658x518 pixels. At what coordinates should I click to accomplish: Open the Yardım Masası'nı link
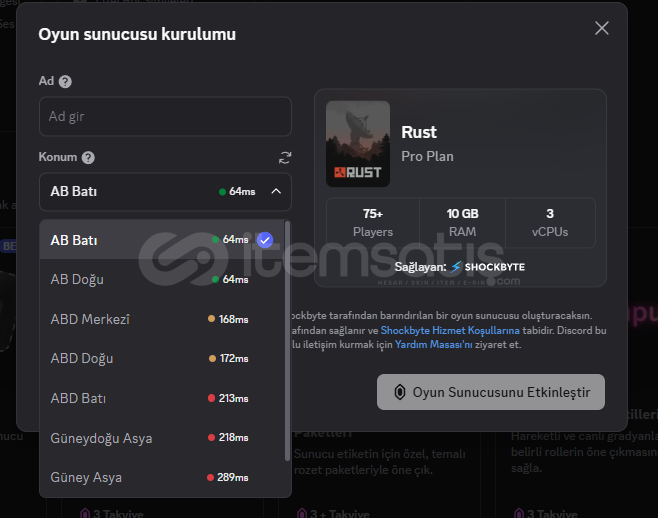pos(433,345)
